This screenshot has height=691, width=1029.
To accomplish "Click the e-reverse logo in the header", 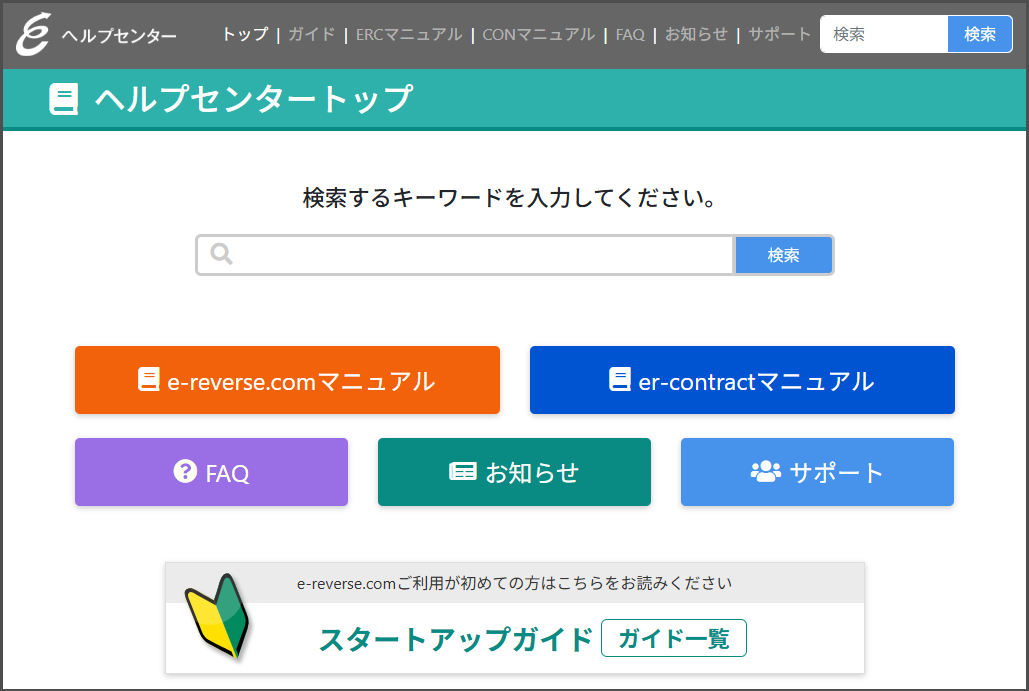I will coord(33,35).
